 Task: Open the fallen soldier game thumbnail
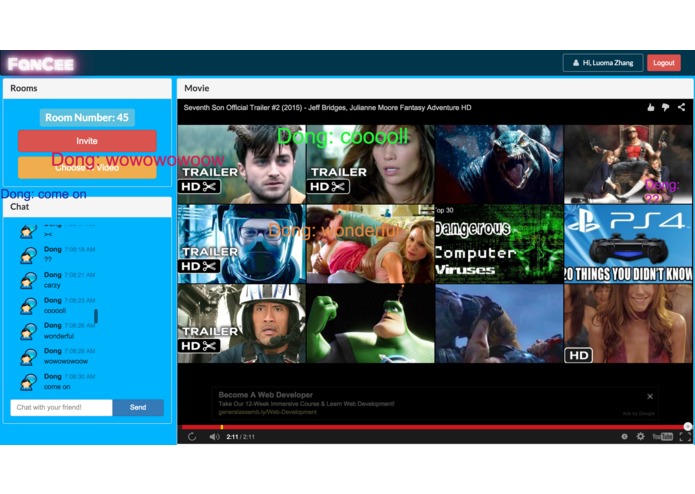[499, 324]
